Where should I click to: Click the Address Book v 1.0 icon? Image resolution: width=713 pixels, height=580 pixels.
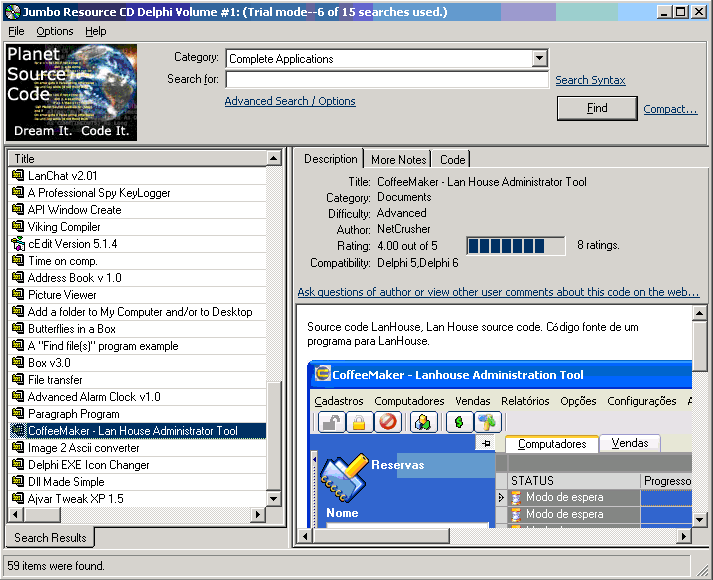click(x=18, y=277)
